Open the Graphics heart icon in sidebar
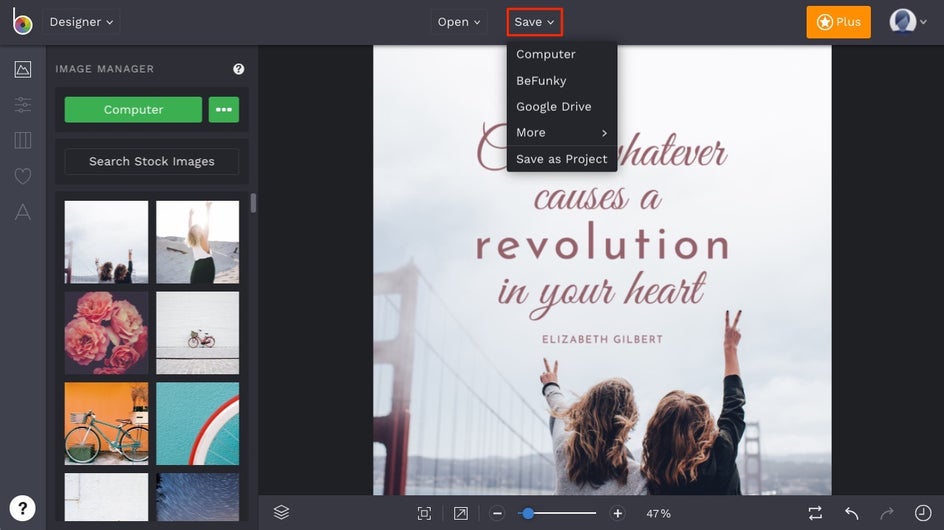The height and width of the screenshot is (530, 944). tap(22, 176)
